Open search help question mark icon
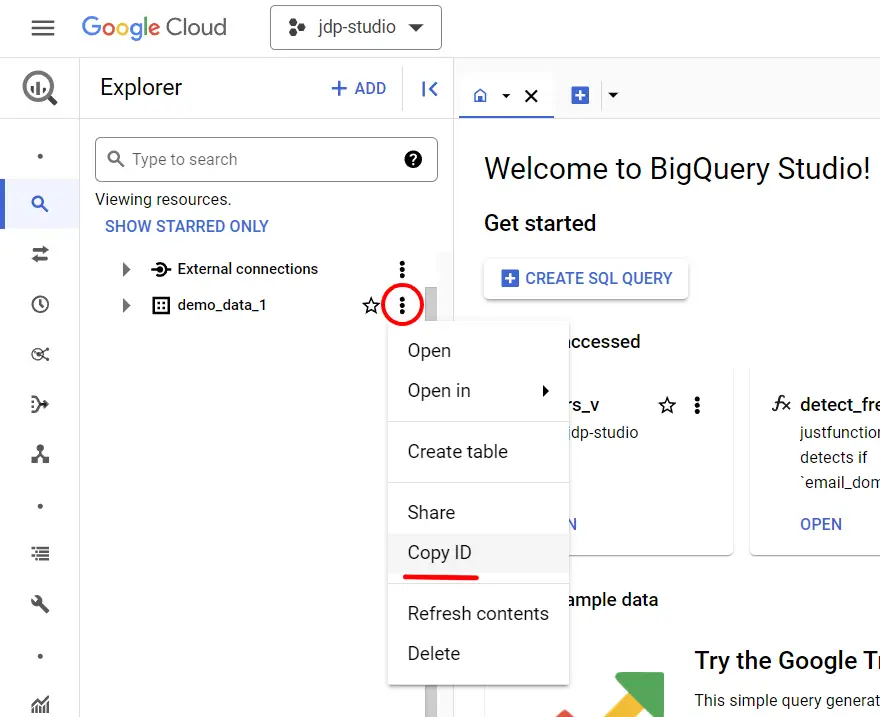The width and height of the screenshot is (880, 717). pos(413,159)
